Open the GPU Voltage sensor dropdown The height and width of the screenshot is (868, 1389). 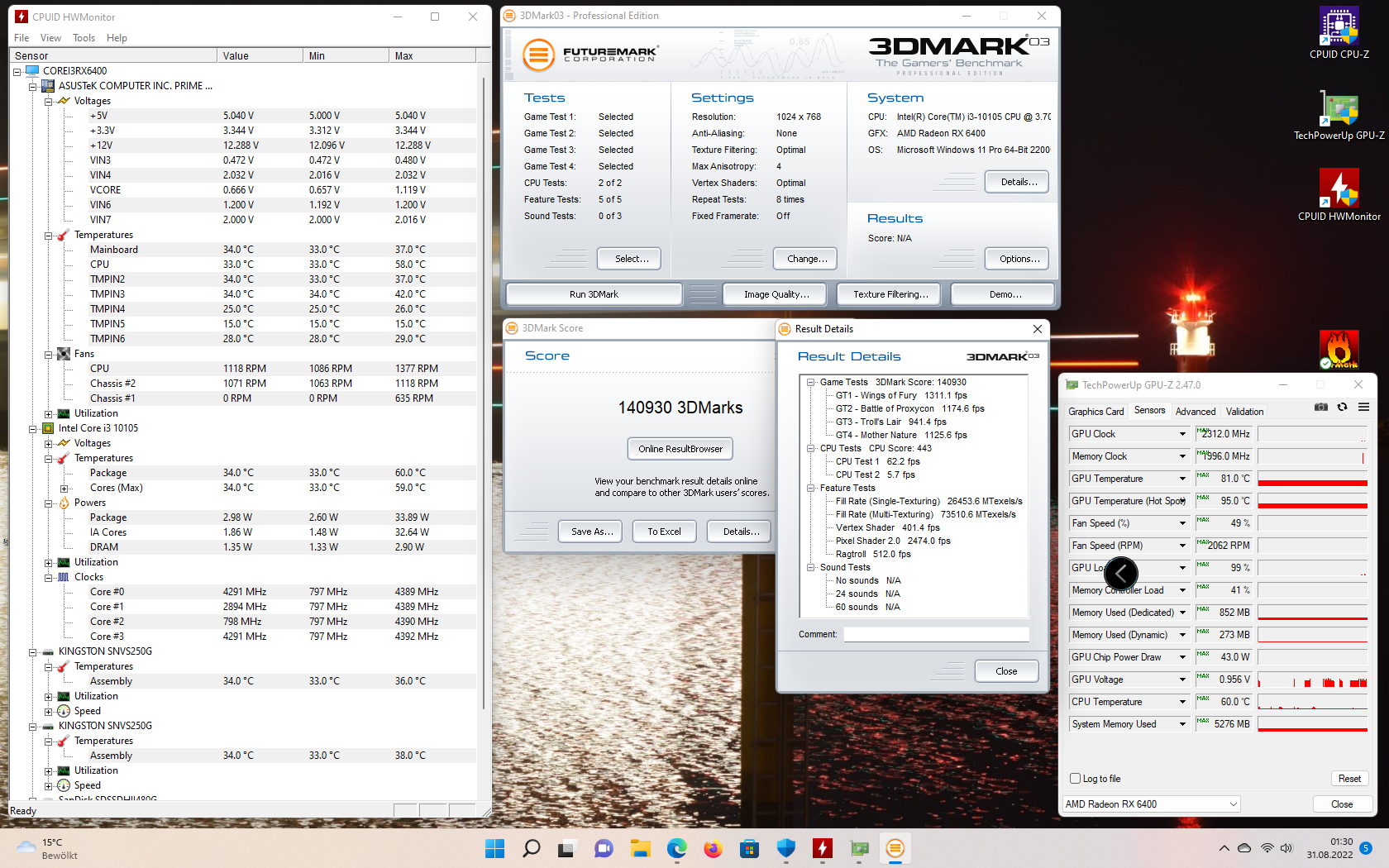(x=1182, y=680)
